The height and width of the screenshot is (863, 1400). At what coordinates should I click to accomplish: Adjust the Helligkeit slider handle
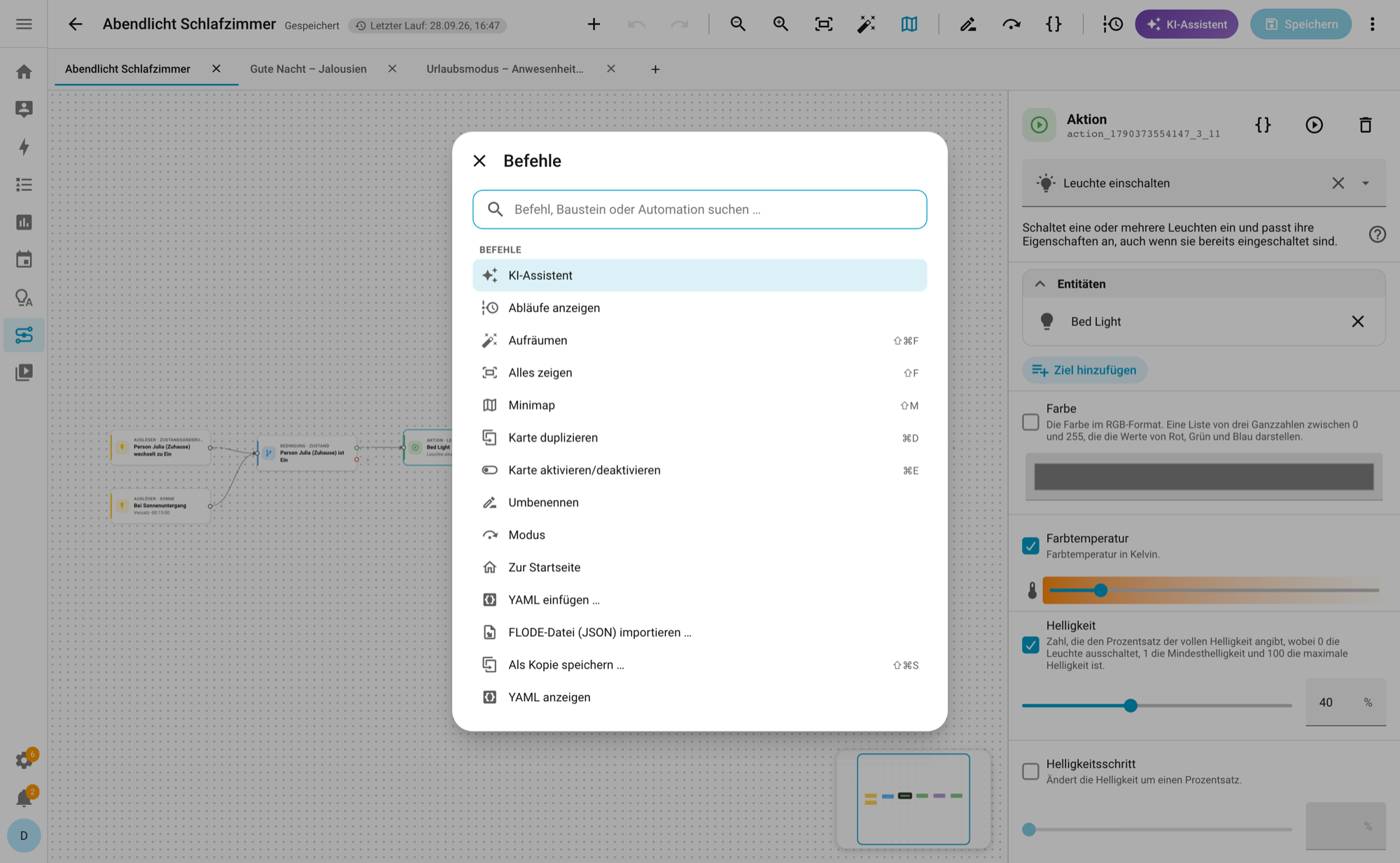tap(1130, 706)
